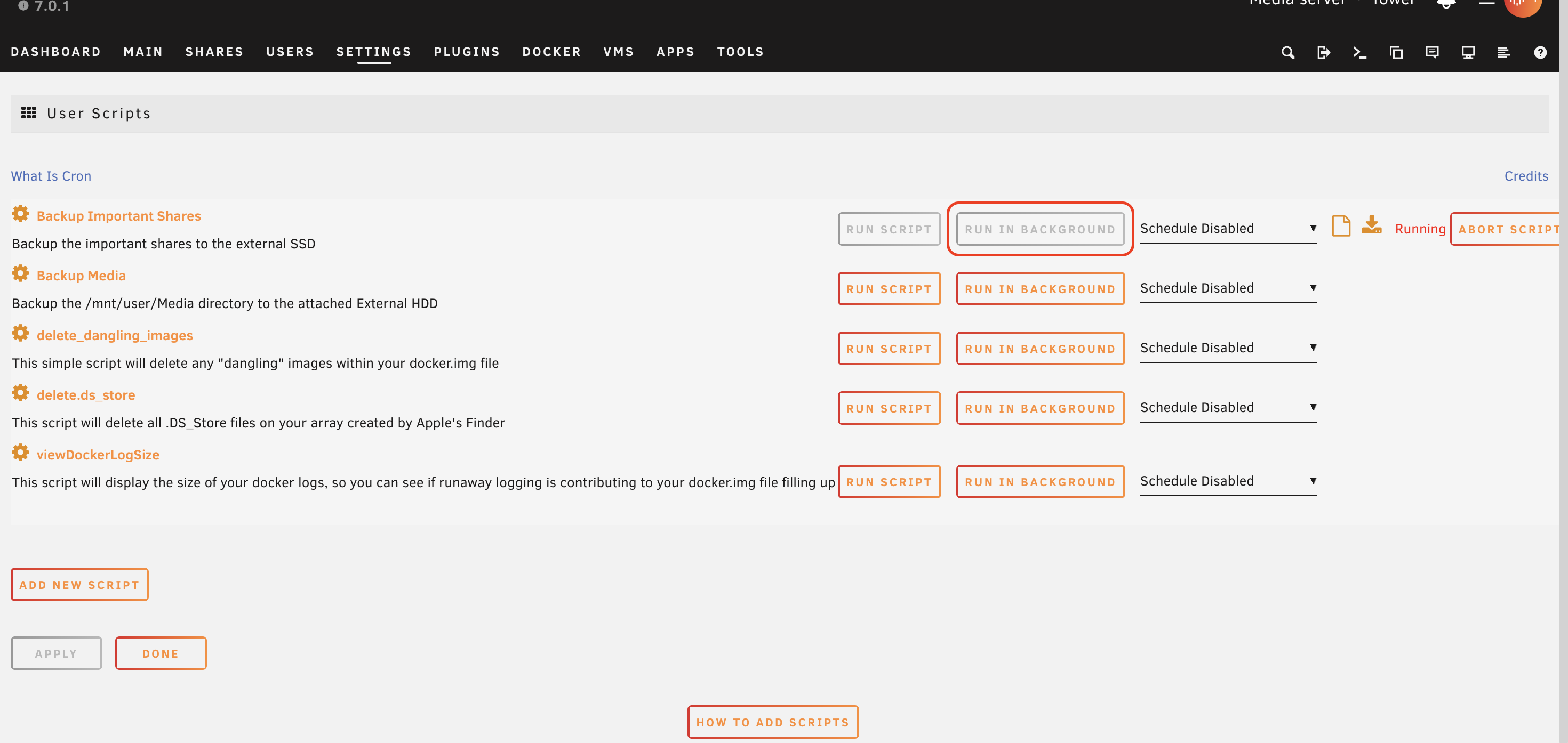Screen dimensions: 1568x743
Task: Open the gear icon for delete_dangling_images
Action: [20, 334]
